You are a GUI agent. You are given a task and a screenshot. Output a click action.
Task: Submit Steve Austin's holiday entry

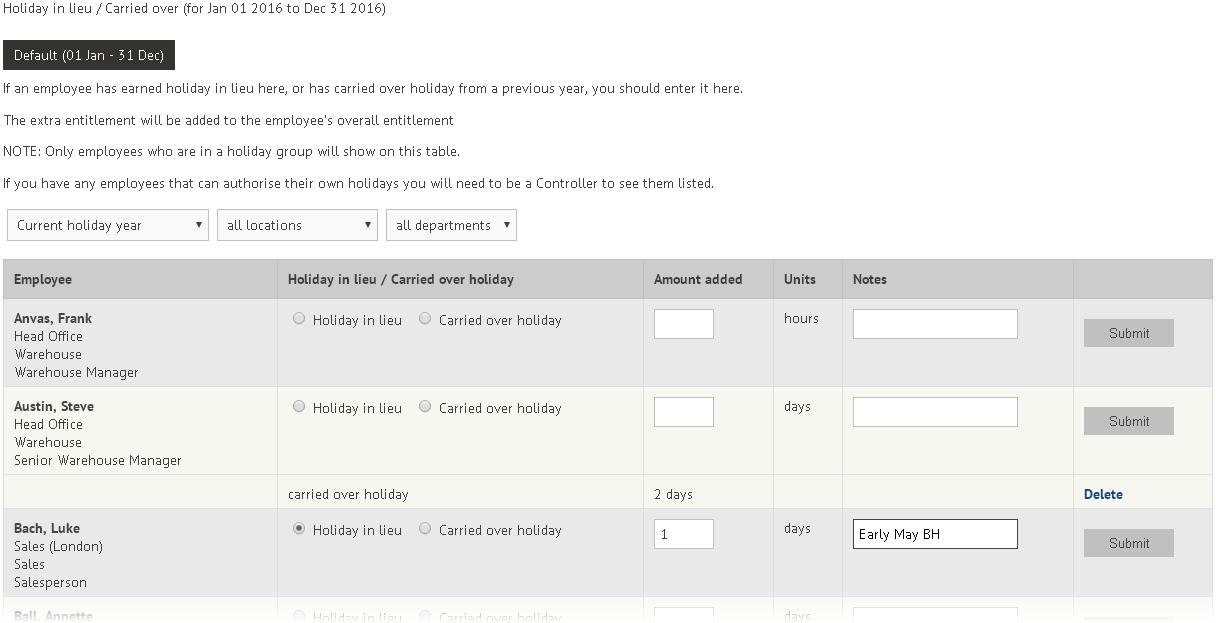(x=1128, y=420)
